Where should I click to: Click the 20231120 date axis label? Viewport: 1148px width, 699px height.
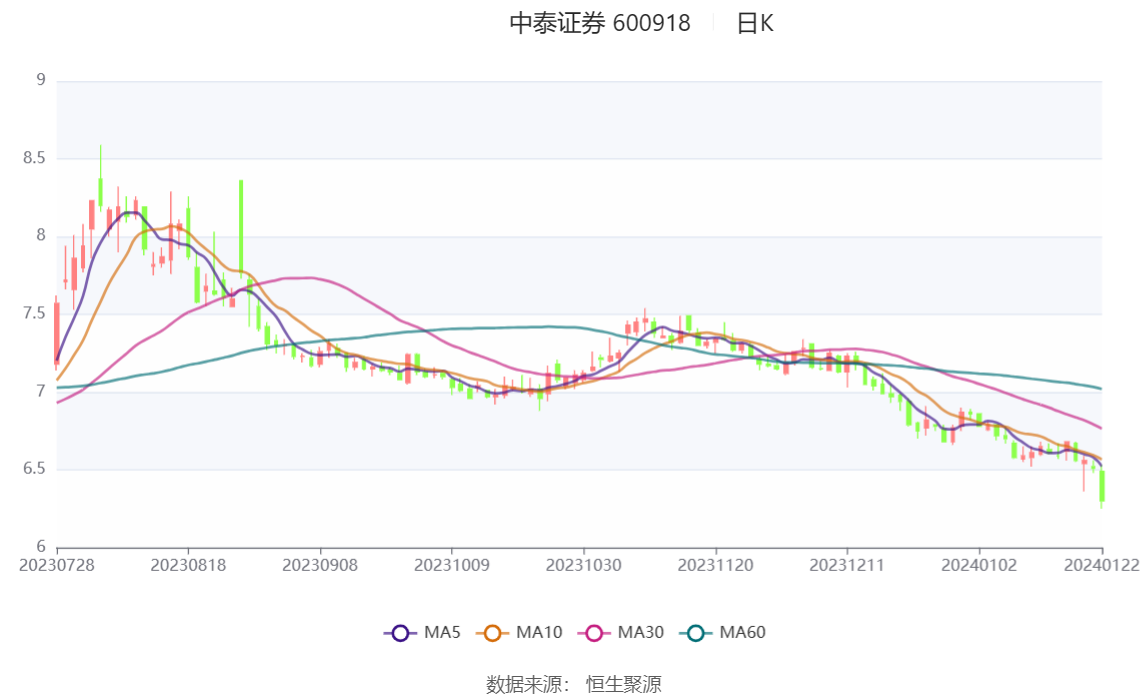click(x=715, y=566)
